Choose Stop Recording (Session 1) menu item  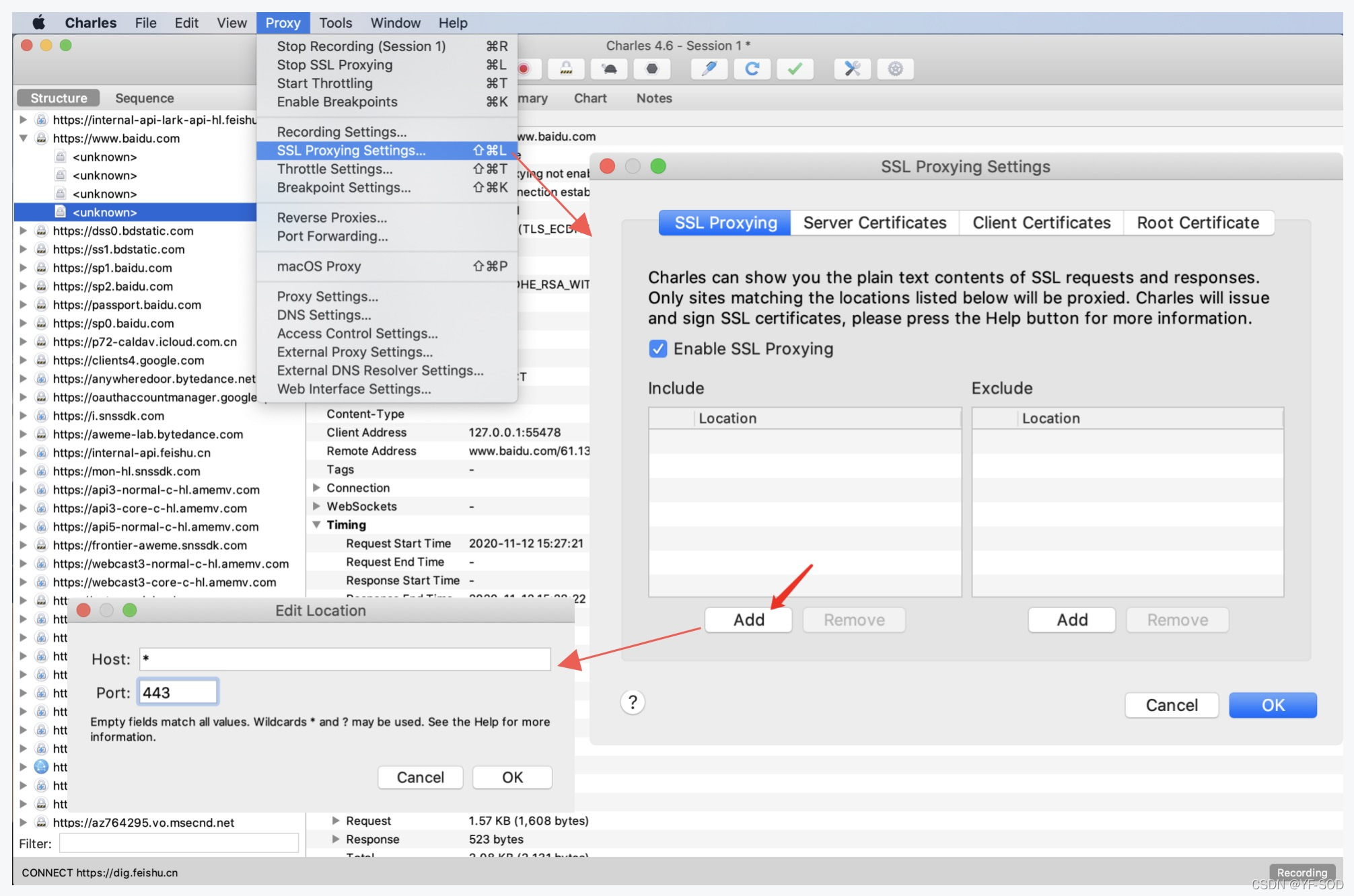coord(387,46)
